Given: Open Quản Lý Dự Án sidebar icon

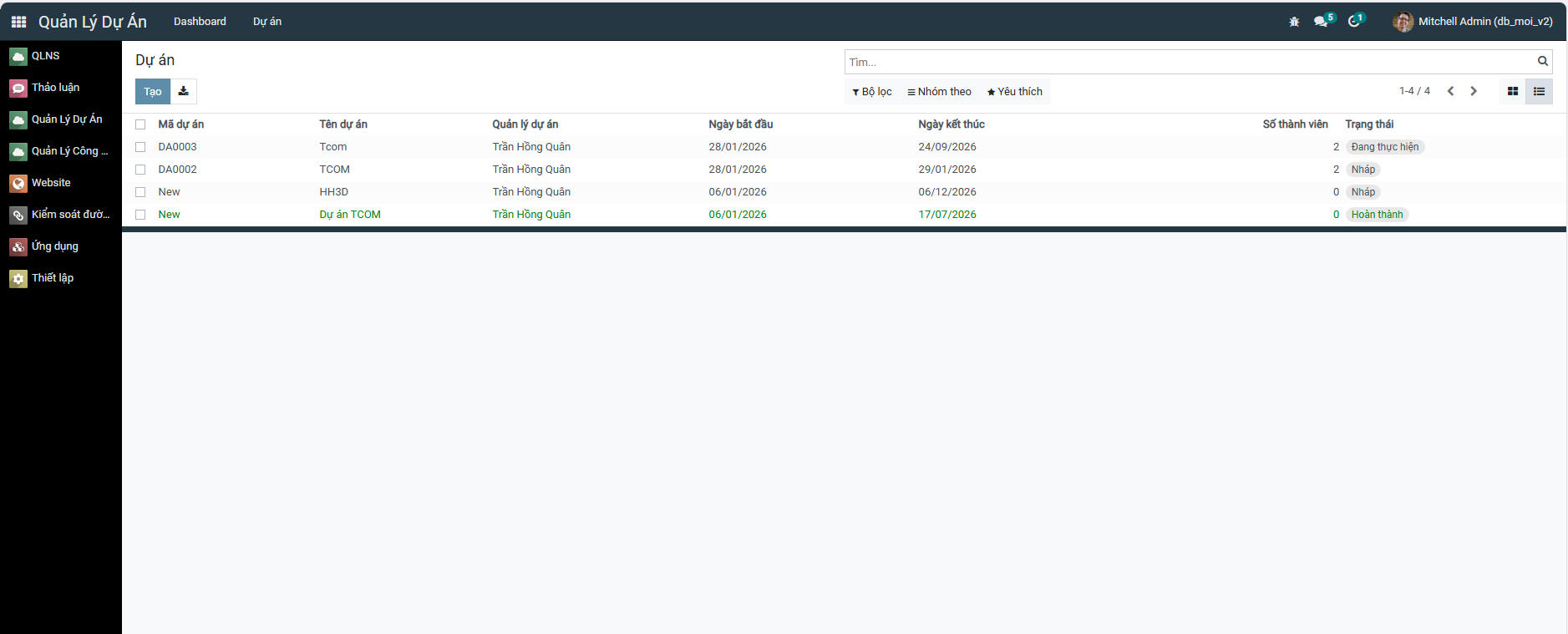Looking at the screenshot, I should tap(18, 120).
